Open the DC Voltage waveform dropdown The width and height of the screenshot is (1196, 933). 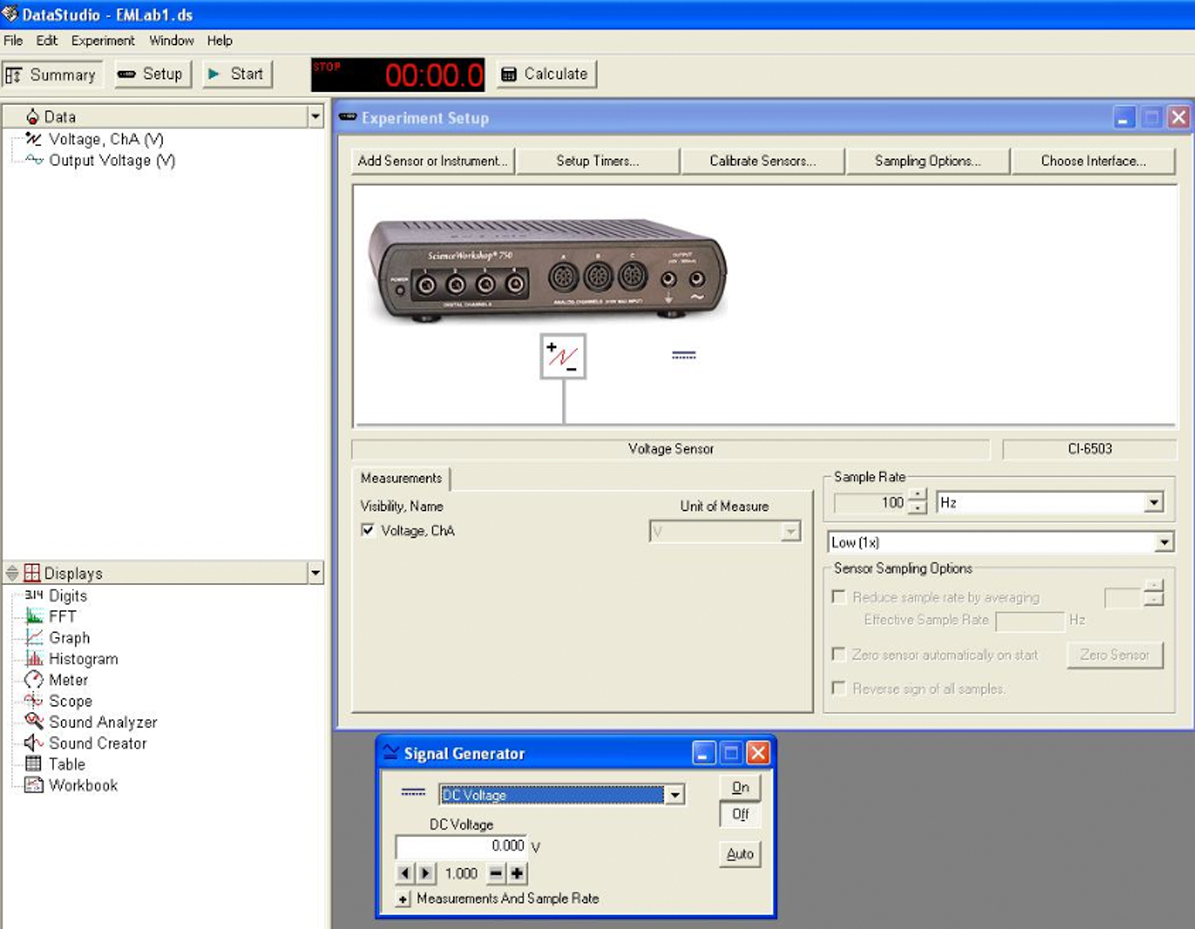tap(675, 796)
